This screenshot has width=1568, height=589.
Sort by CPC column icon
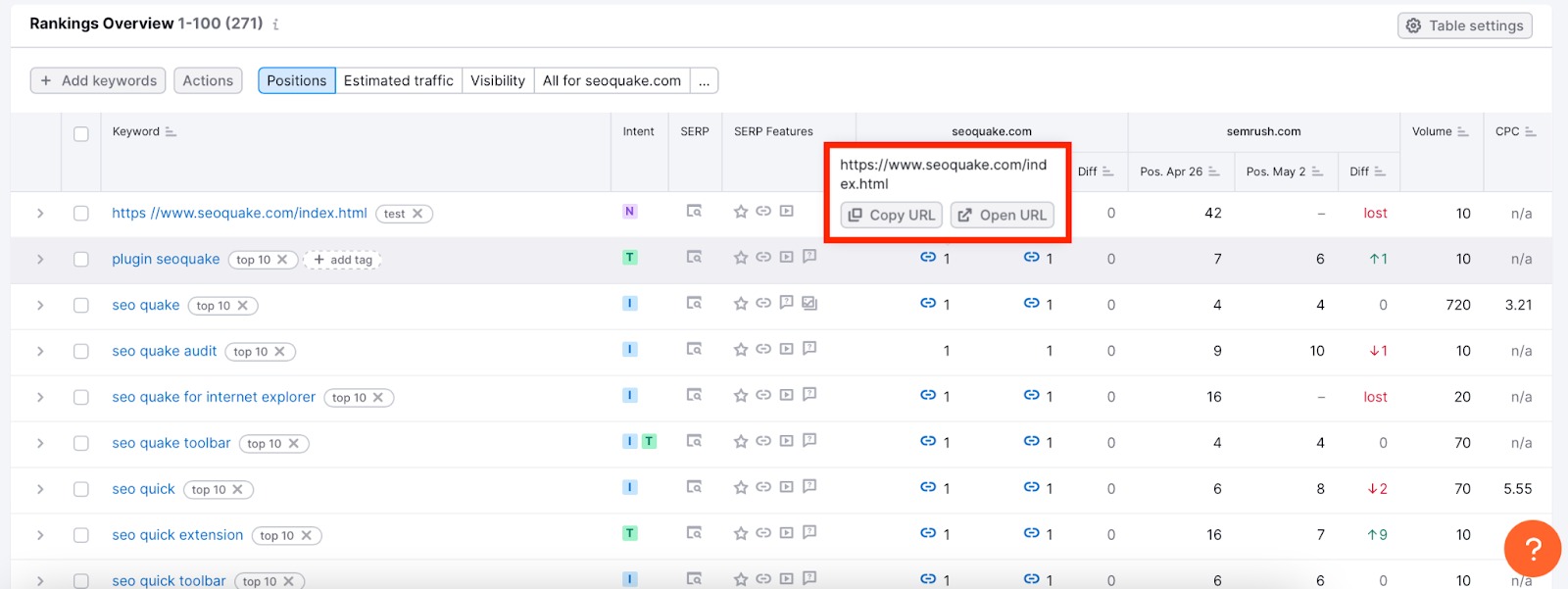tap(1530, 131)
